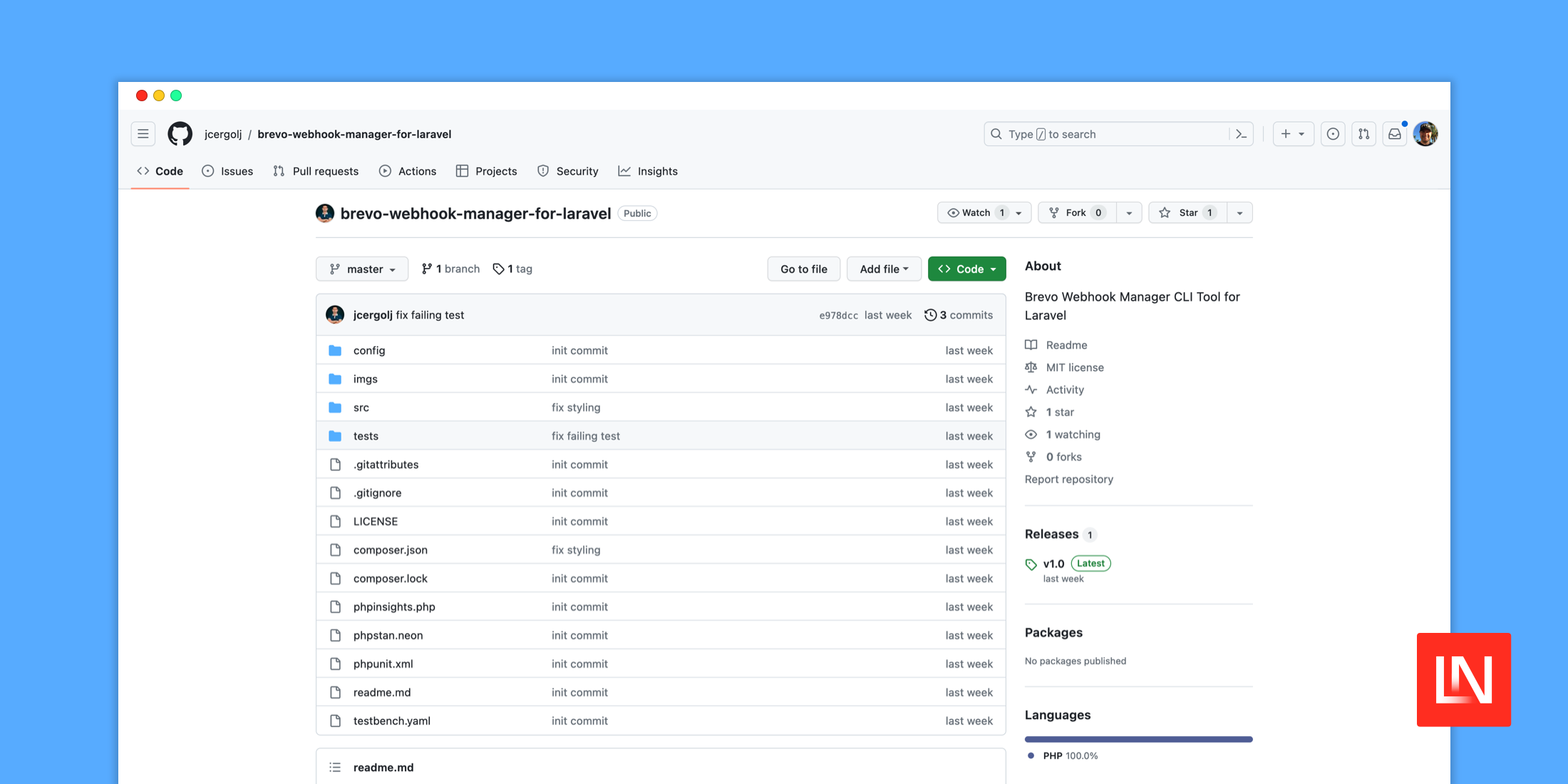The width and height of the screenshot is (1568, 784).
Task: Click Go to file button
Action: coord(803,268)
